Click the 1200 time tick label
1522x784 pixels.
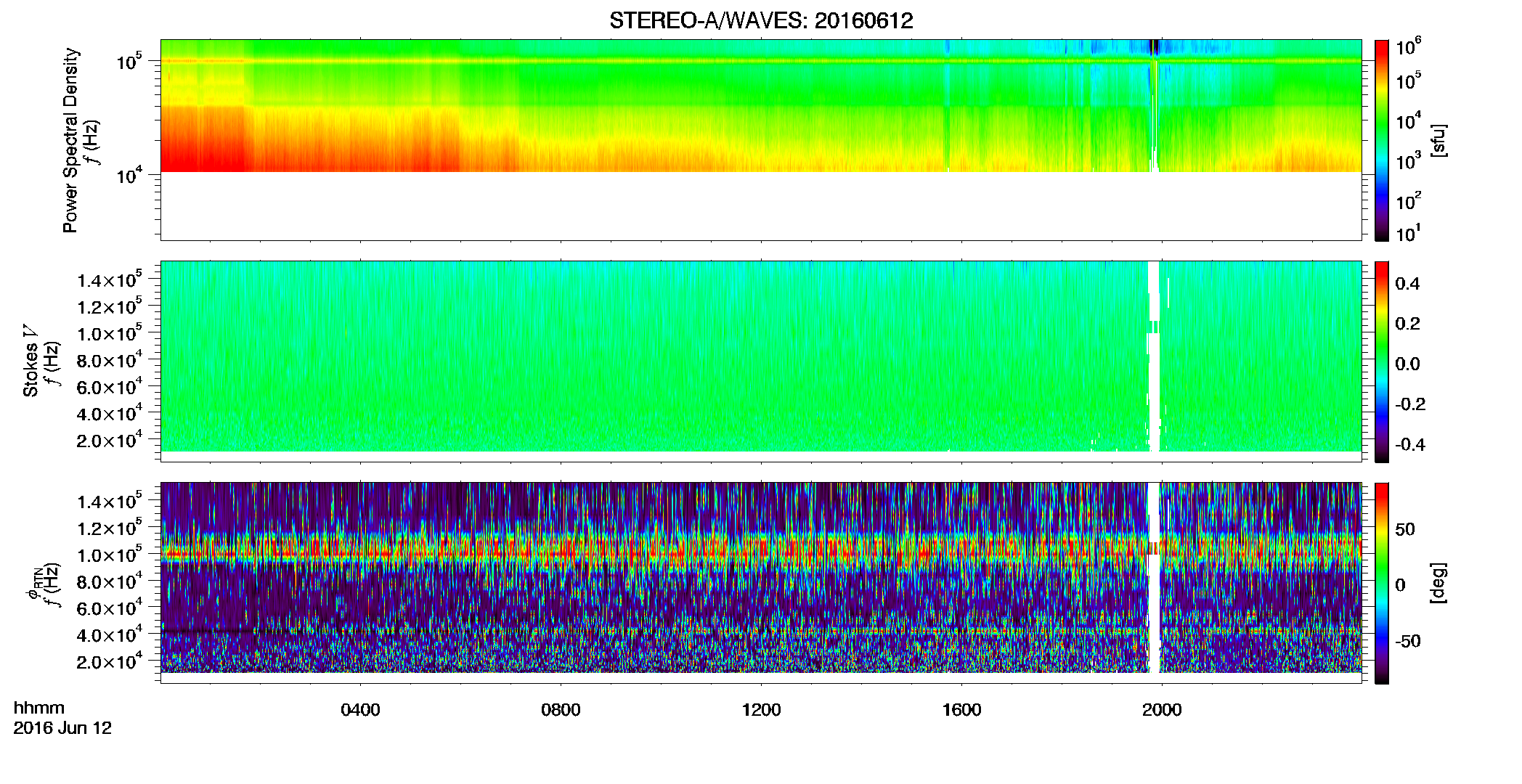[x=761, y=710]
